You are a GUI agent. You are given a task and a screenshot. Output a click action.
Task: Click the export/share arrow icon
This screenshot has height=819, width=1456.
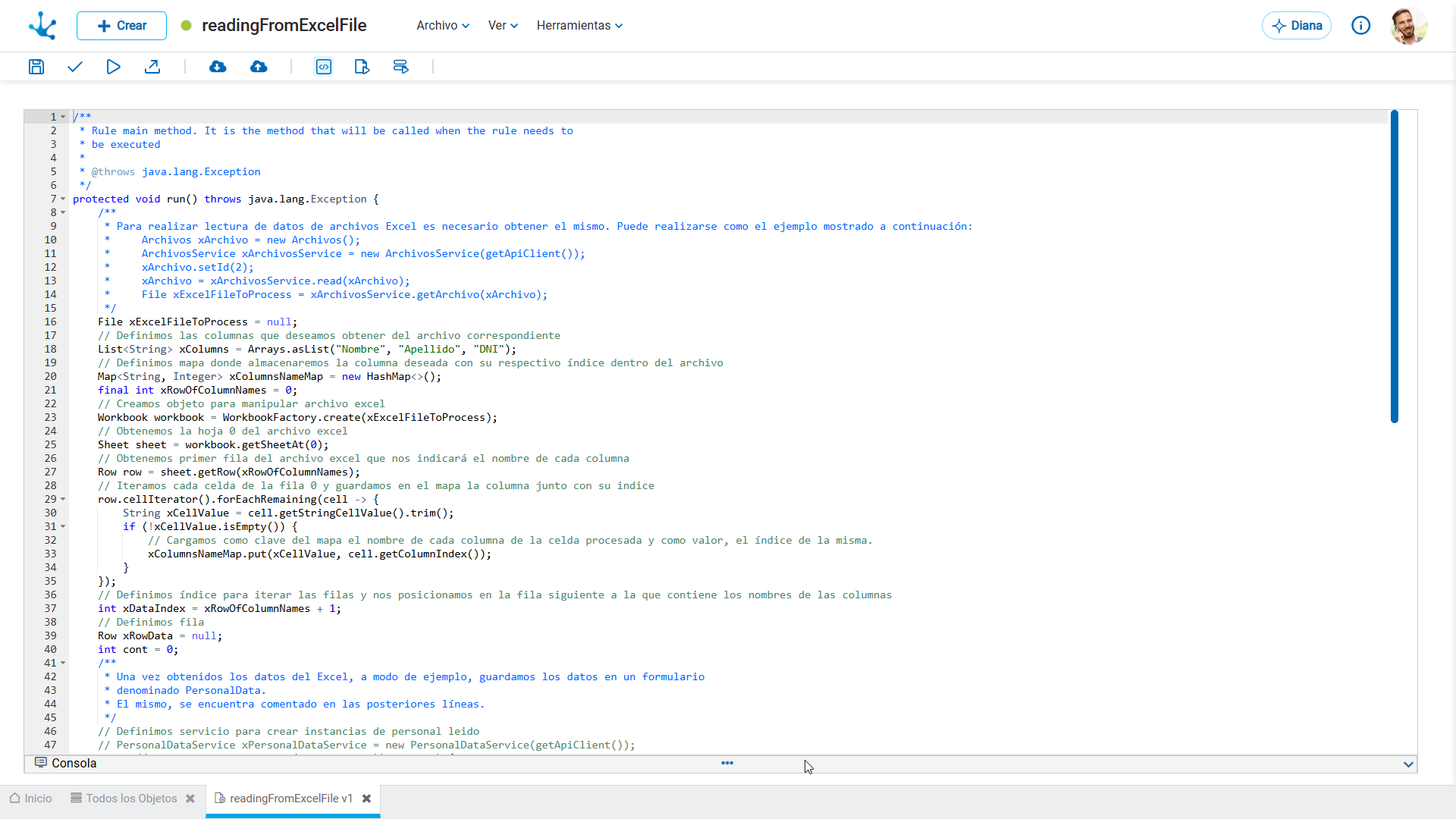point(152,67)
